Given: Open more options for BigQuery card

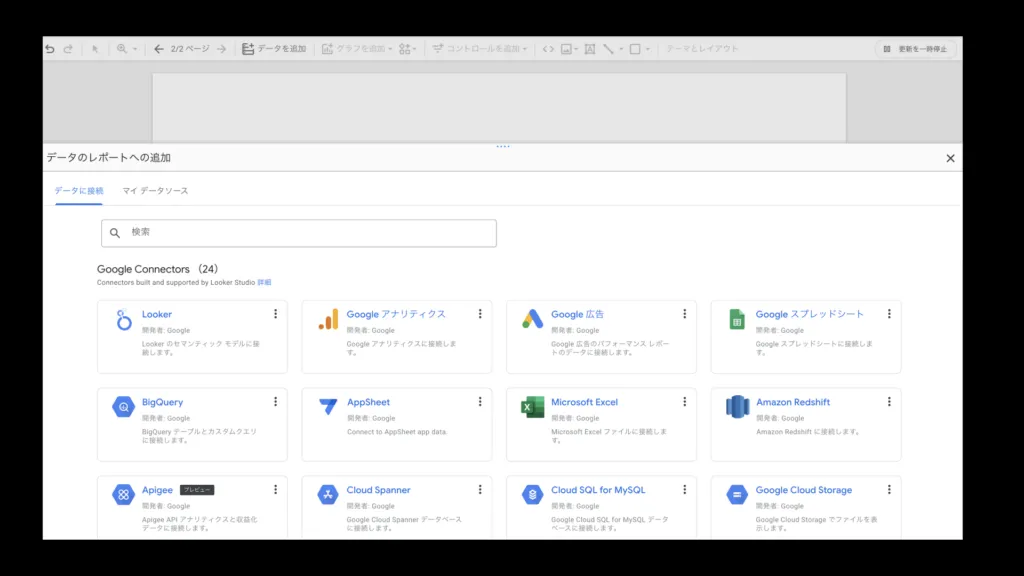Looking at the screenshot, I should [x=276, y=402].
